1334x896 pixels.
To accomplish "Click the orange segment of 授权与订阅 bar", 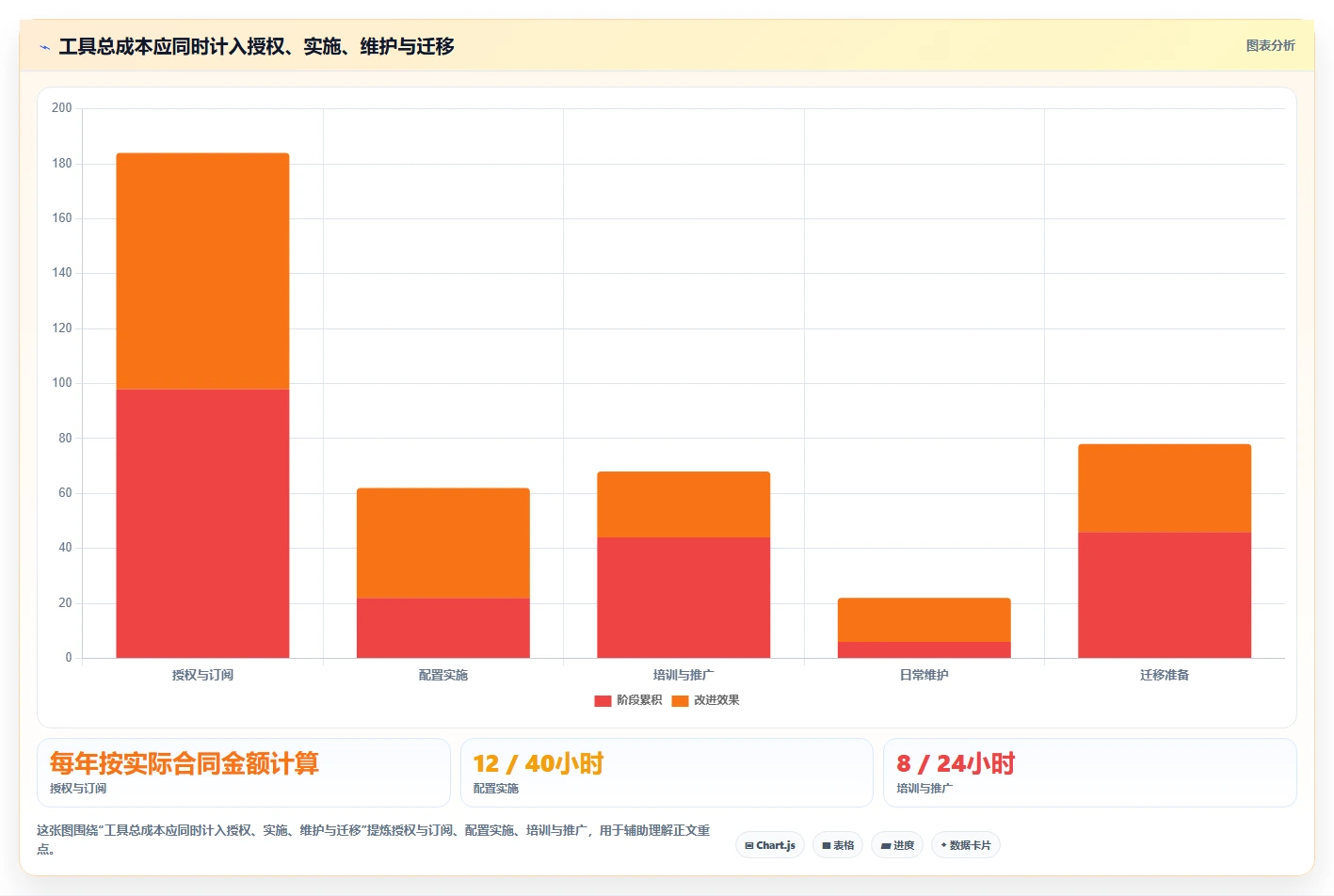I will 202,271.
